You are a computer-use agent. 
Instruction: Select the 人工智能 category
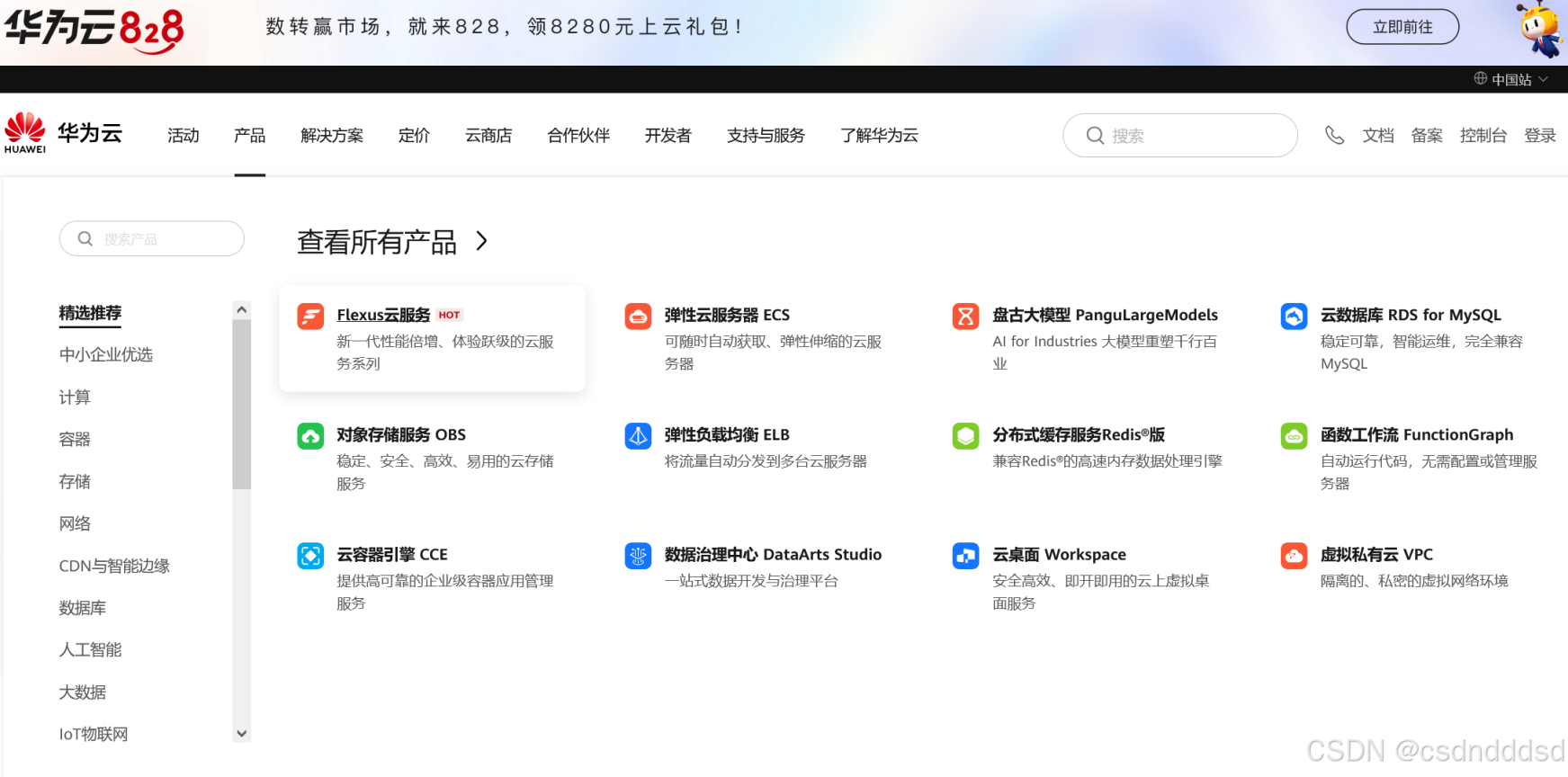[x=90, y=649]
